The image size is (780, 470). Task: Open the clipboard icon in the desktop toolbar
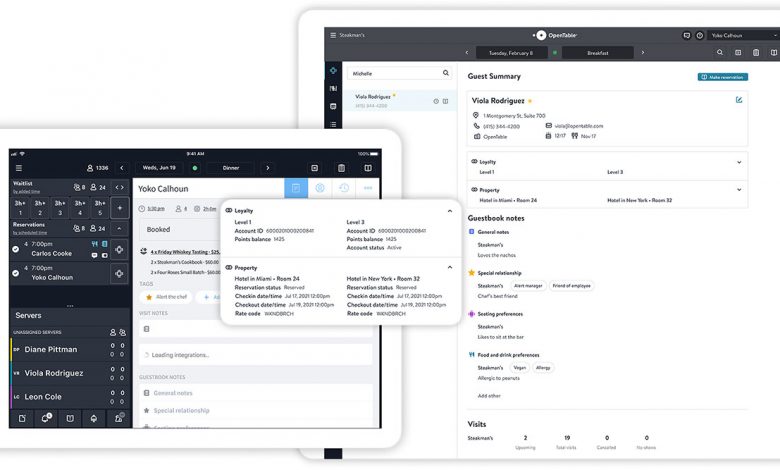[756, 52]
